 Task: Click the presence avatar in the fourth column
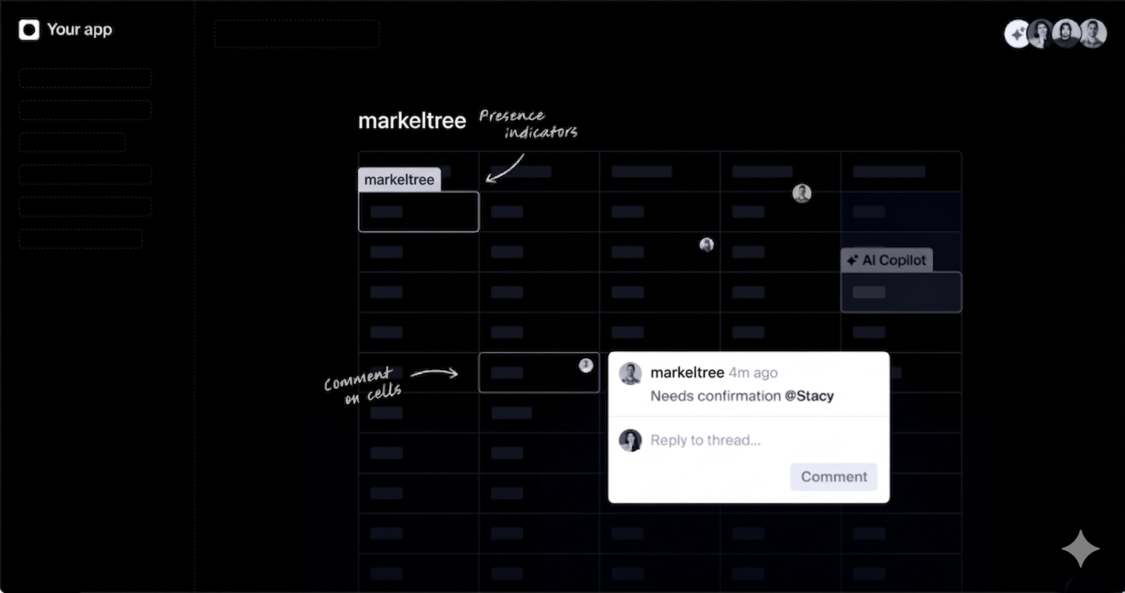pyautogui.click(x=801, y=194)
